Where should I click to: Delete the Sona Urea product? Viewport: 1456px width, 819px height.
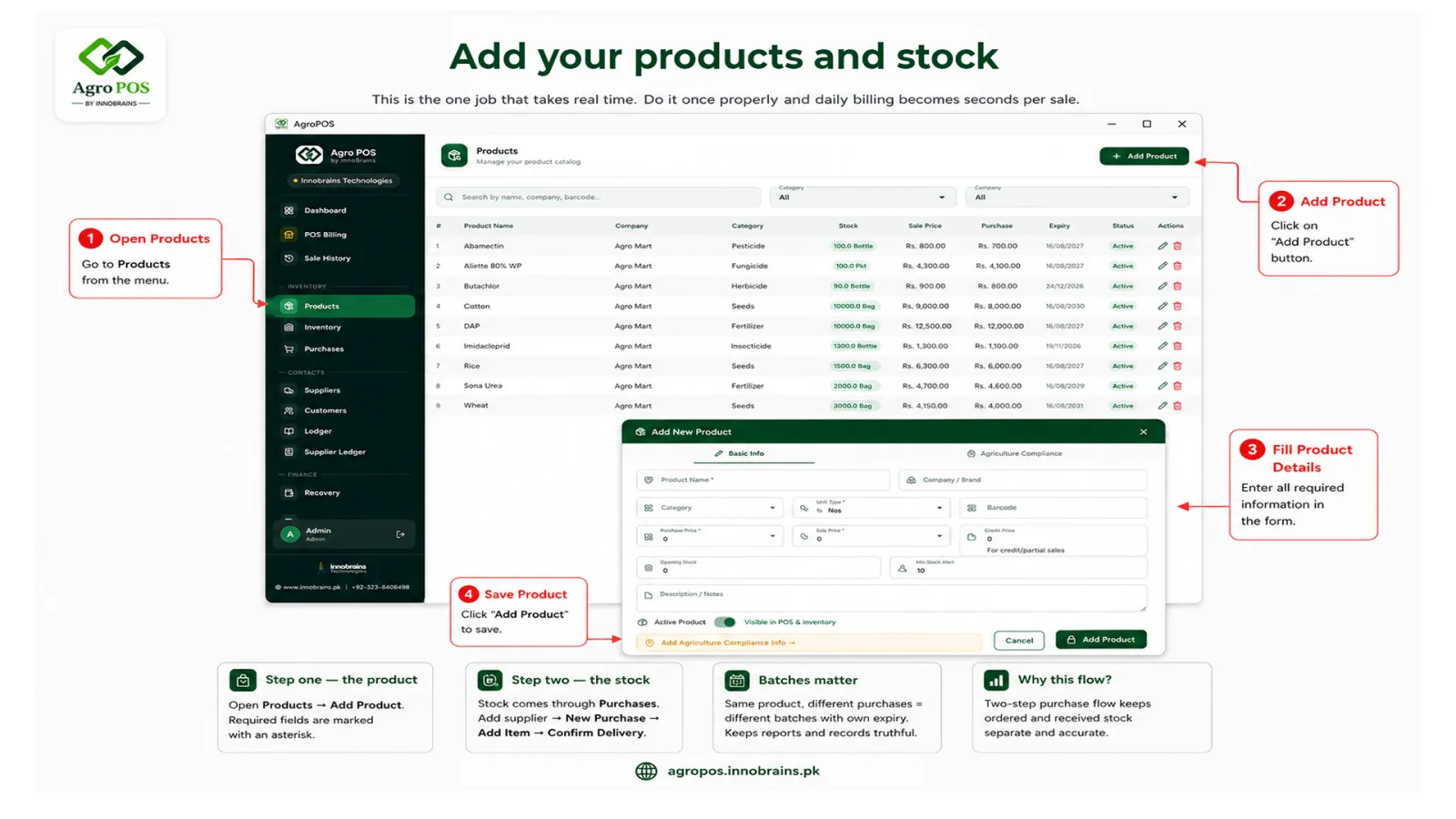(1178, 386)
